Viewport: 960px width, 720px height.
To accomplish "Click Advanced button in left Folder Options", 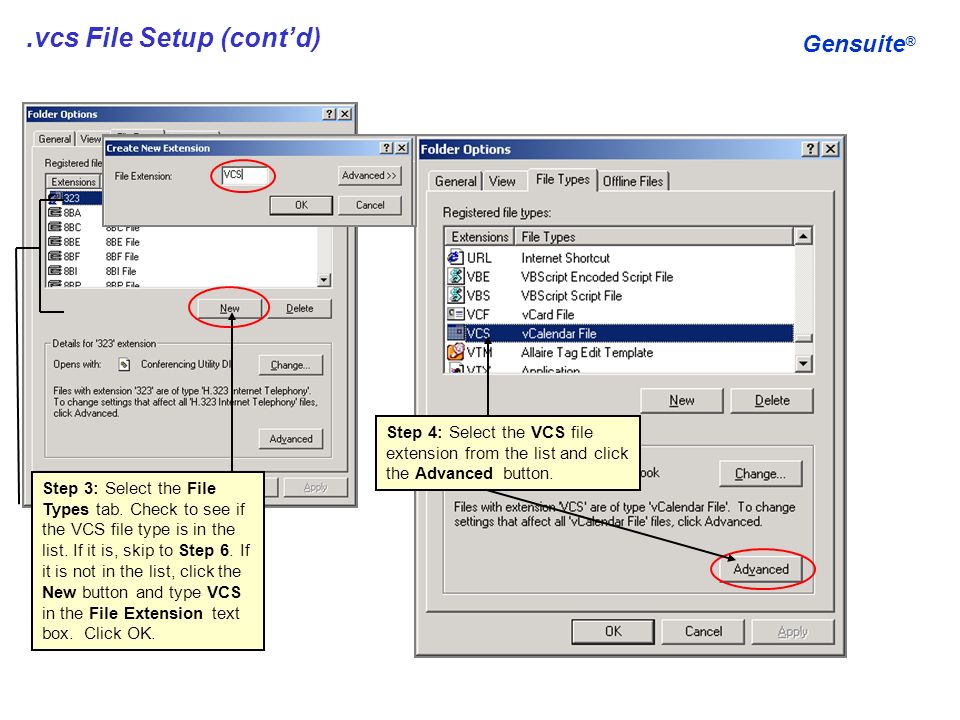I will click(x=290, y=439).
